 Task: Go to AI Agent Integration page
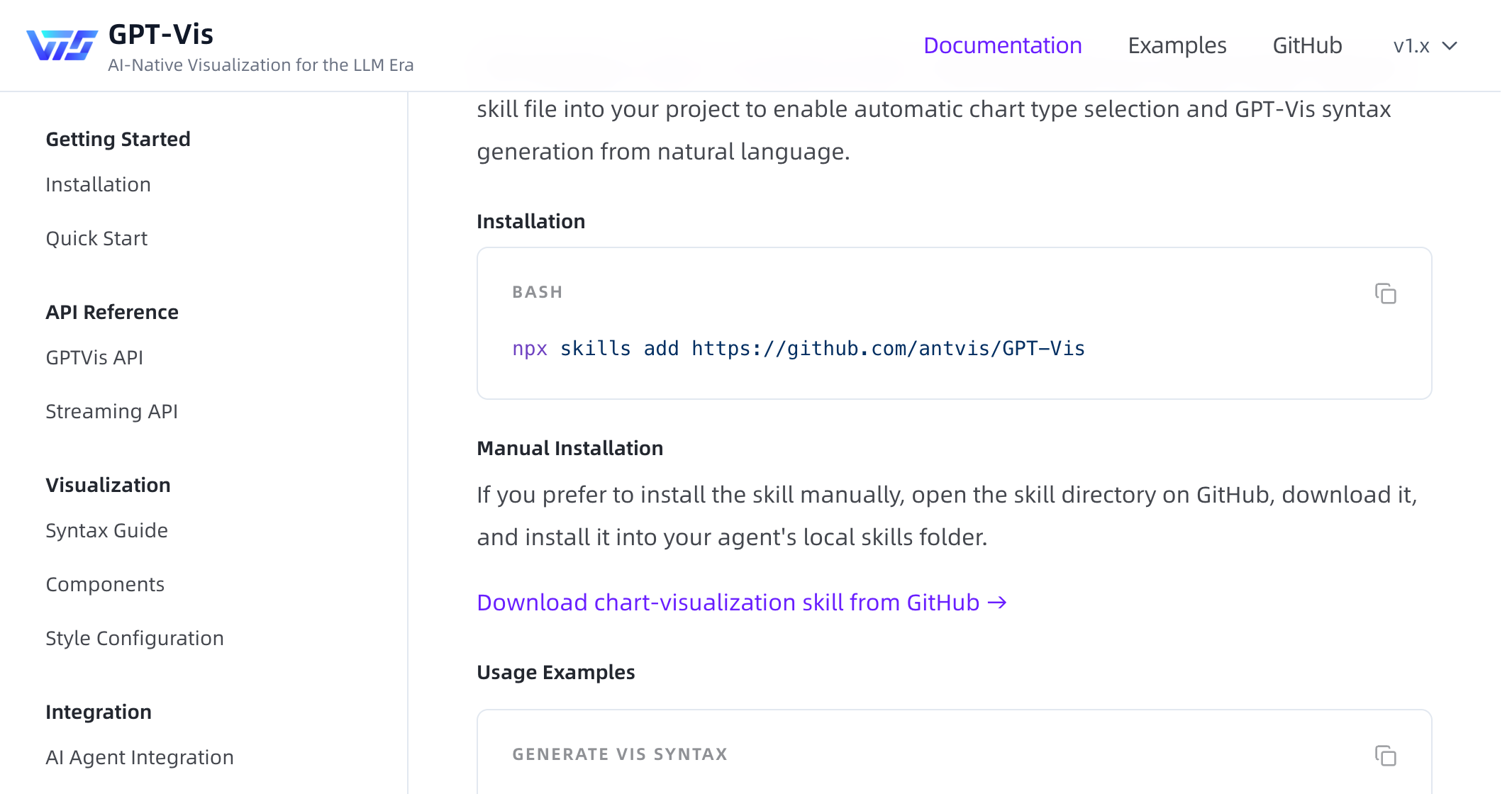(x=140, y=757)
